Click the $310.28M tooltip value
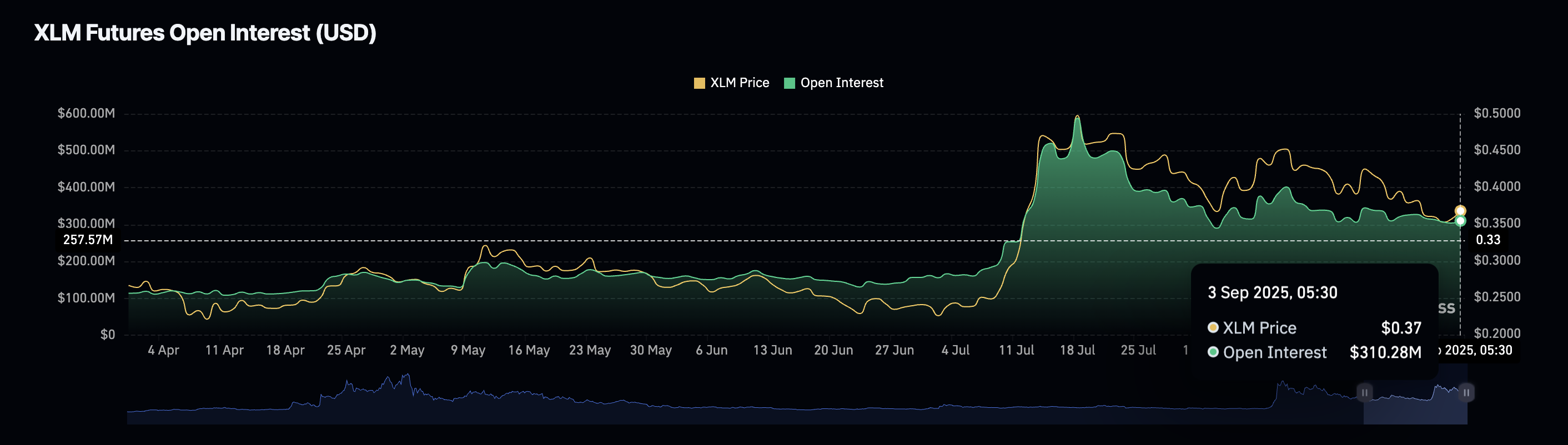 tap(1385, 352)
